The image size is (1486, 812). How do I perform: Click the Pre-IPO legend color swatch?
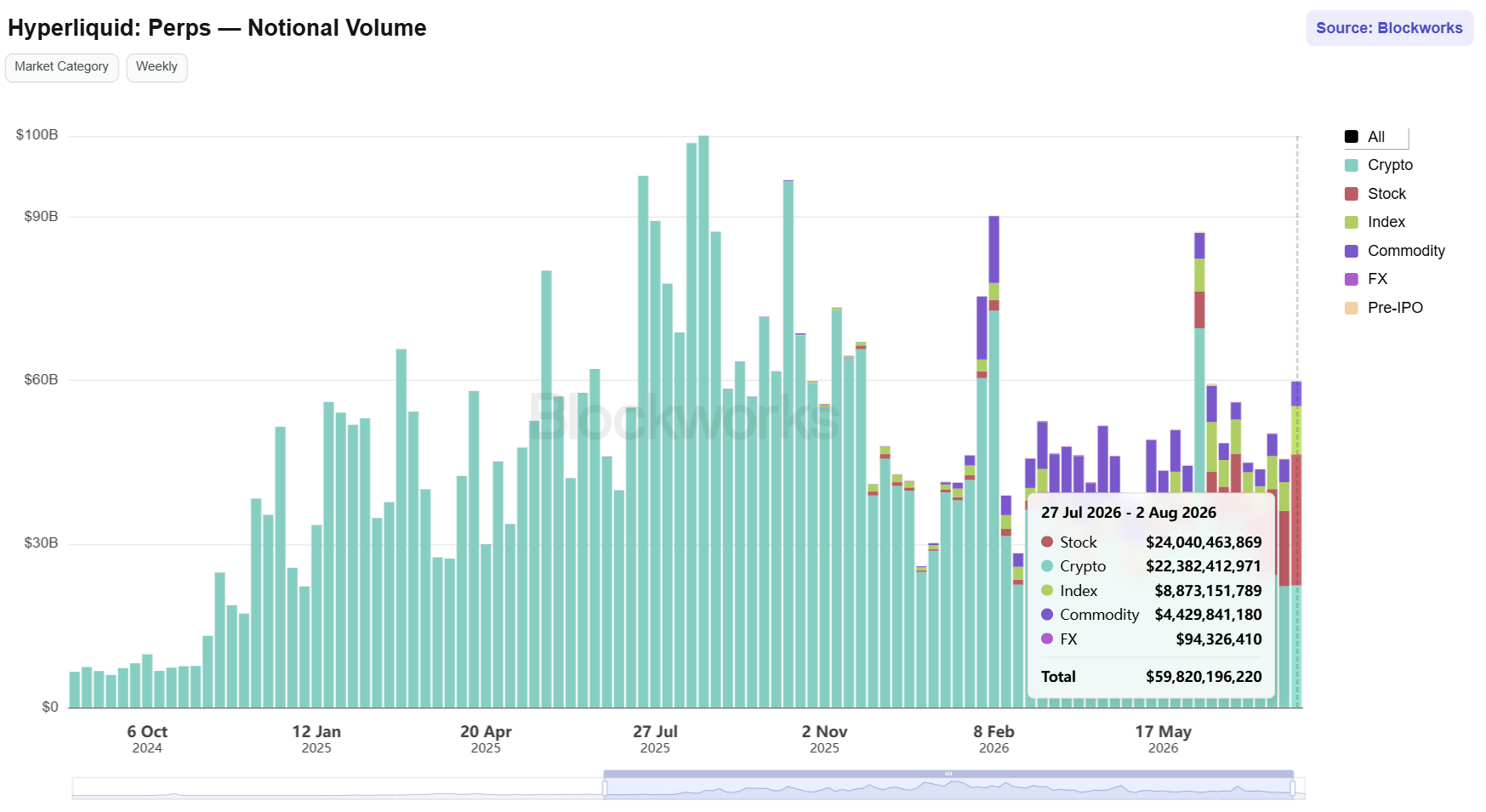[x=1351, y=308]
